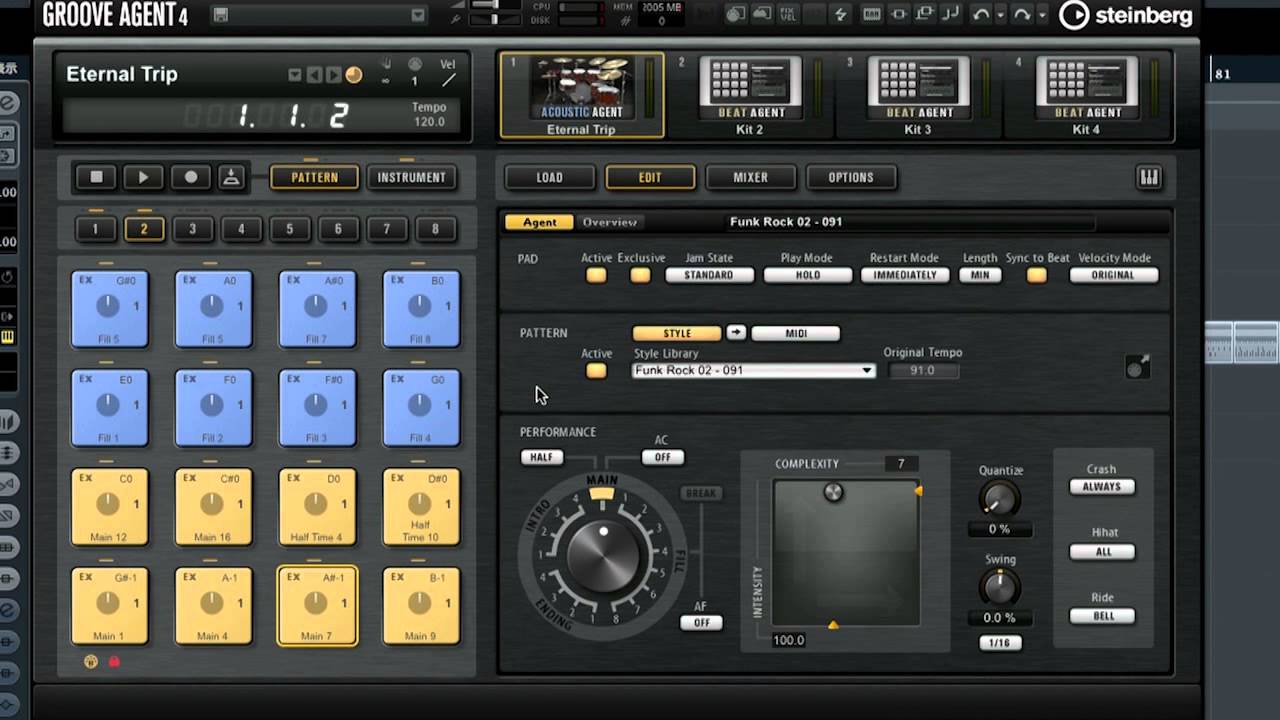Viewport: 1280px width, 720px height.
Task: Open the Velocity Mode ORIGINAL dropdown
Action: point(1113,275)
